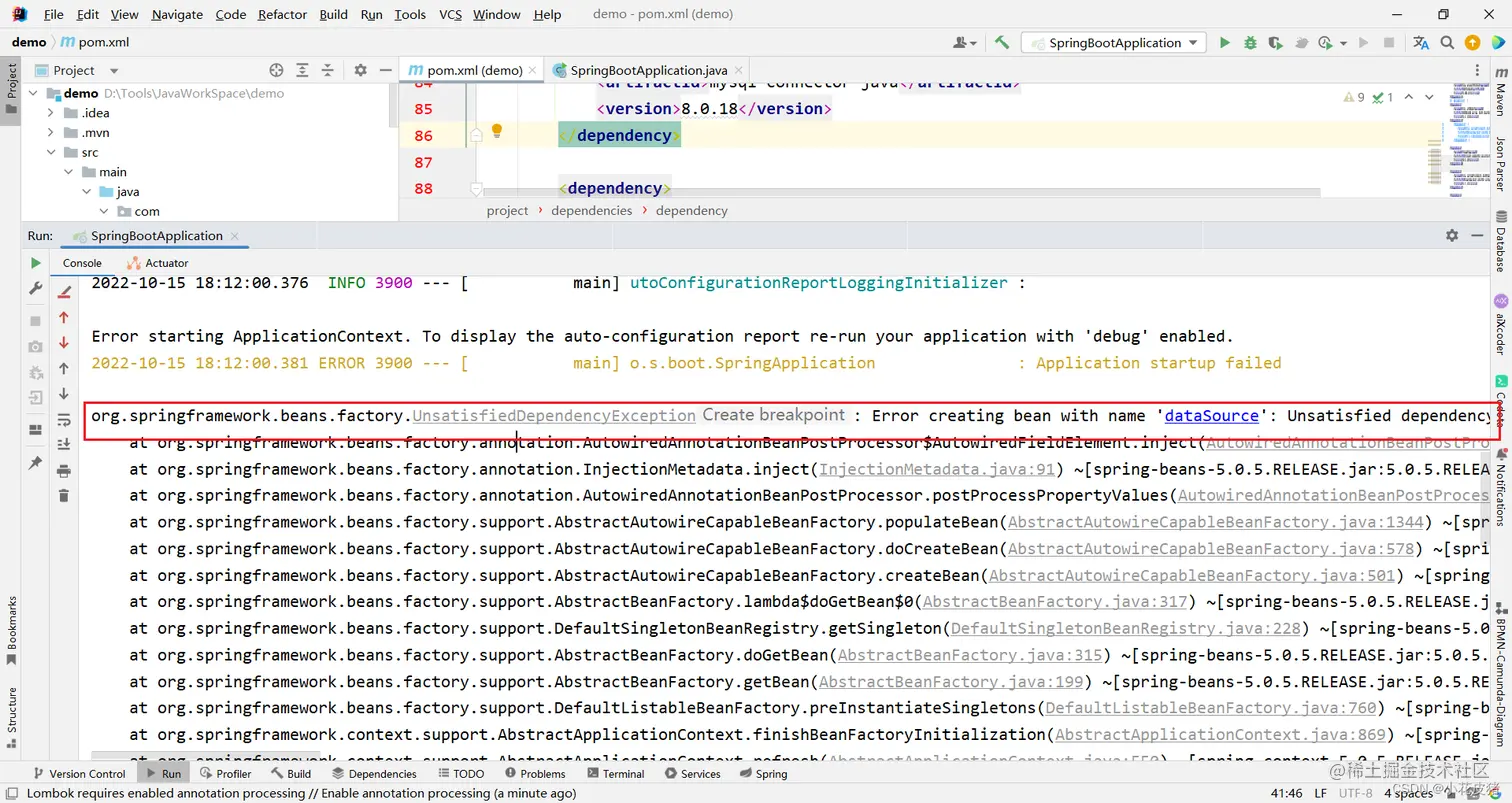This screenshot has width=1512, height=803.
Task: Open Run panel settings gear icon
Action: click(1452, 235)
